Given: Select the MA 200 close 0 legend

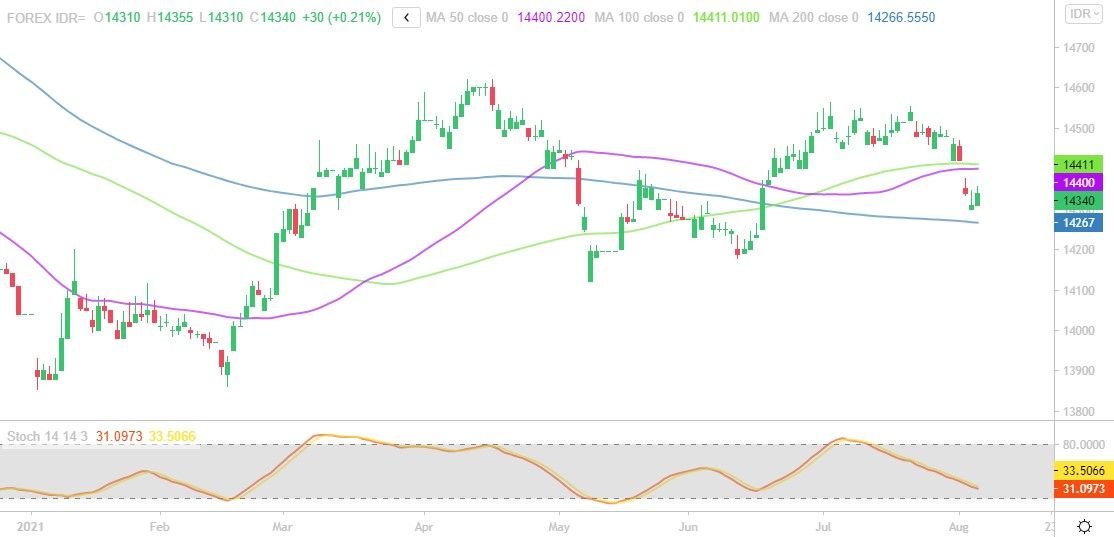Looking at the screenshot, I should coord(813,17).
